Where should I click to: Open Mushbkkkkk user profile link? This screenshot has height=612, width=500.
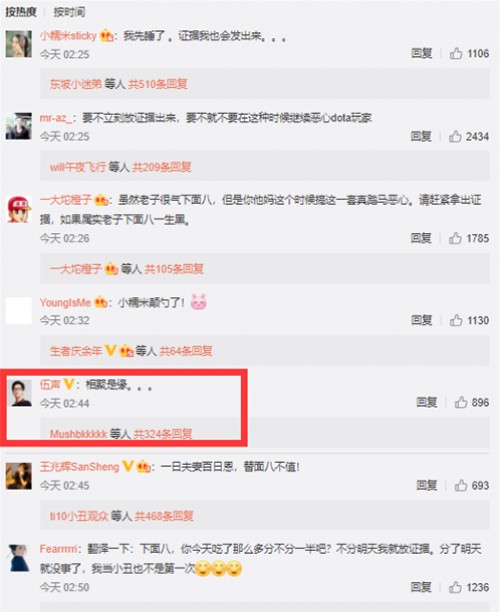(78, 434)
